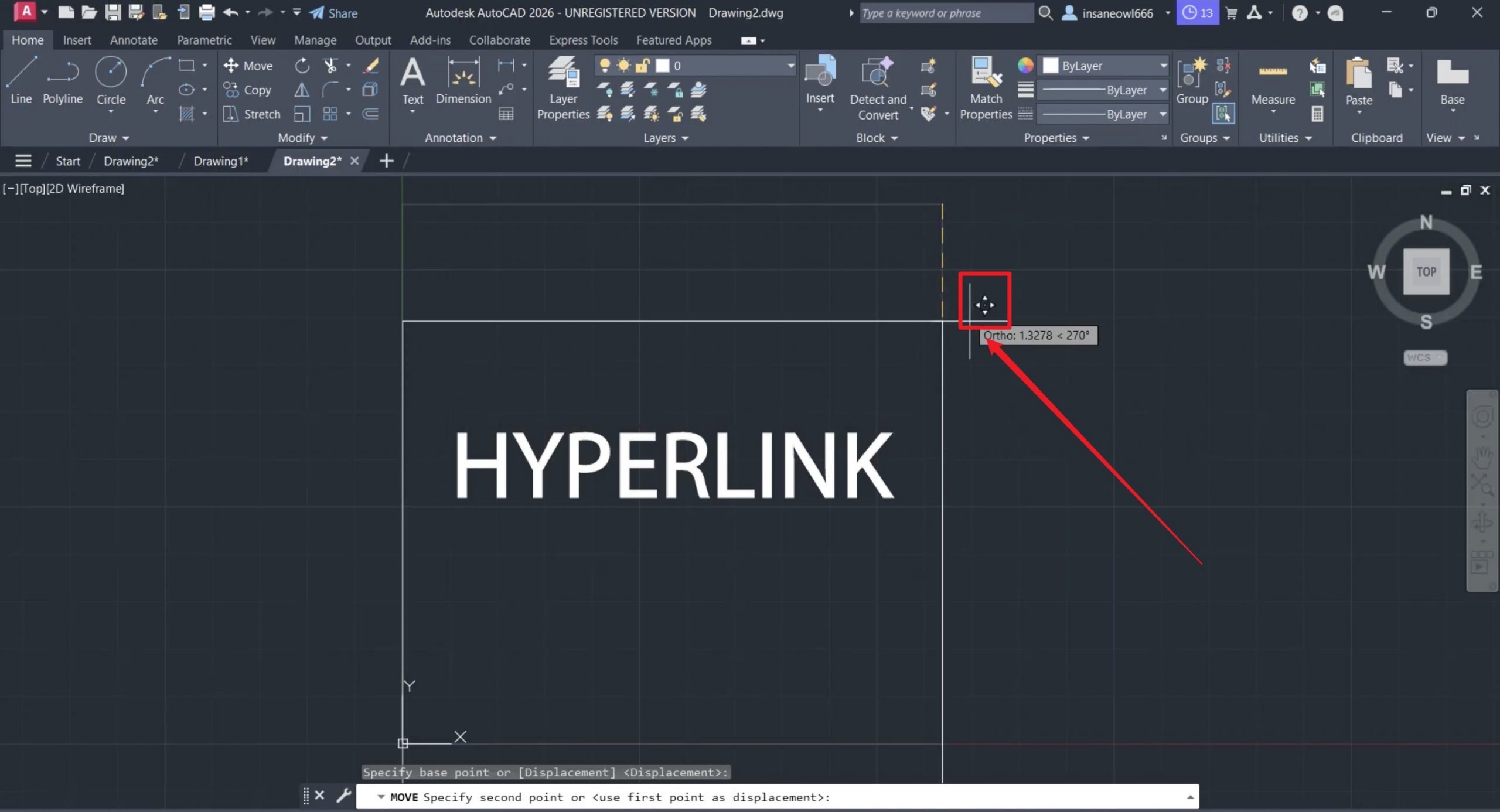Click the [2D Wireframe] visual style label
The width and height of the screenshot is (1500, 812).
(x=85, y=189)
